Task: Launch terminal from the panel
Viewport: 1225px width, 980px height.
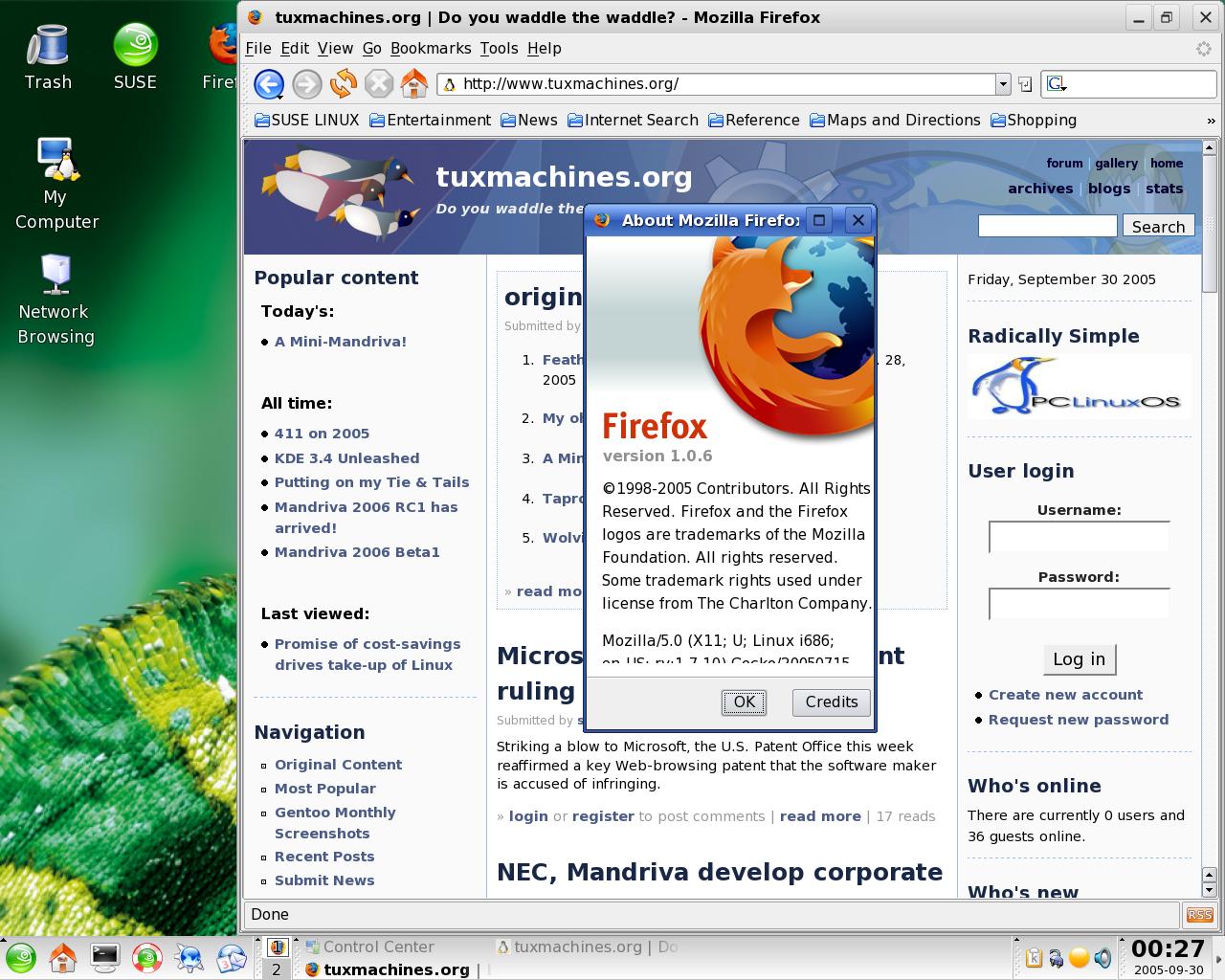Action: [105, 957]
